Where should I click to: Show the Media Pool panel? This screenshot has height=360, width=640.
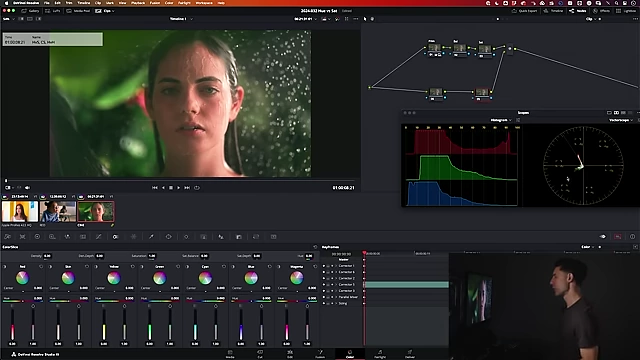point(78,11)
